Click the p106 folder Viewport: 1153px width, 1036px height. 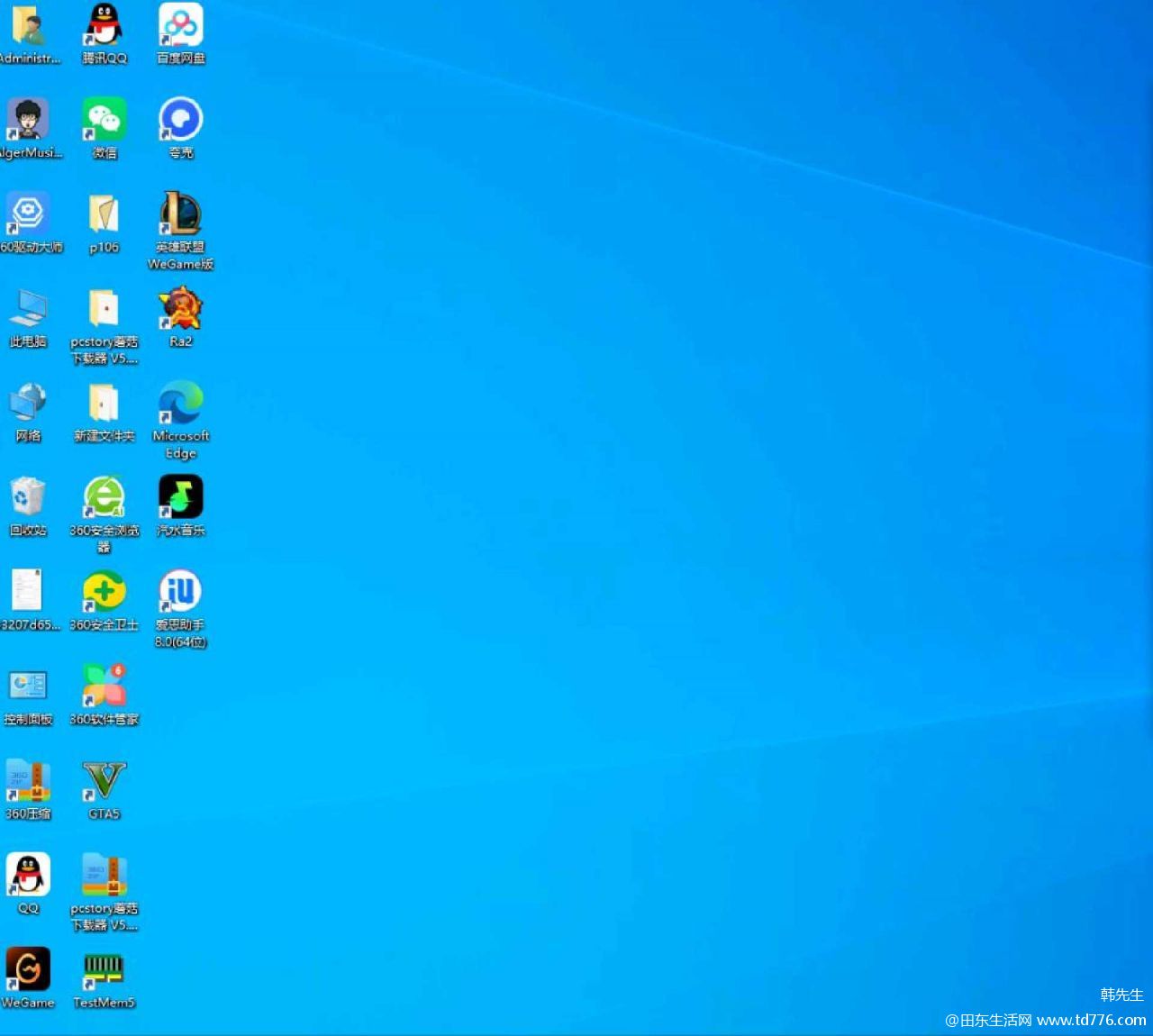[x=104, y=214]
